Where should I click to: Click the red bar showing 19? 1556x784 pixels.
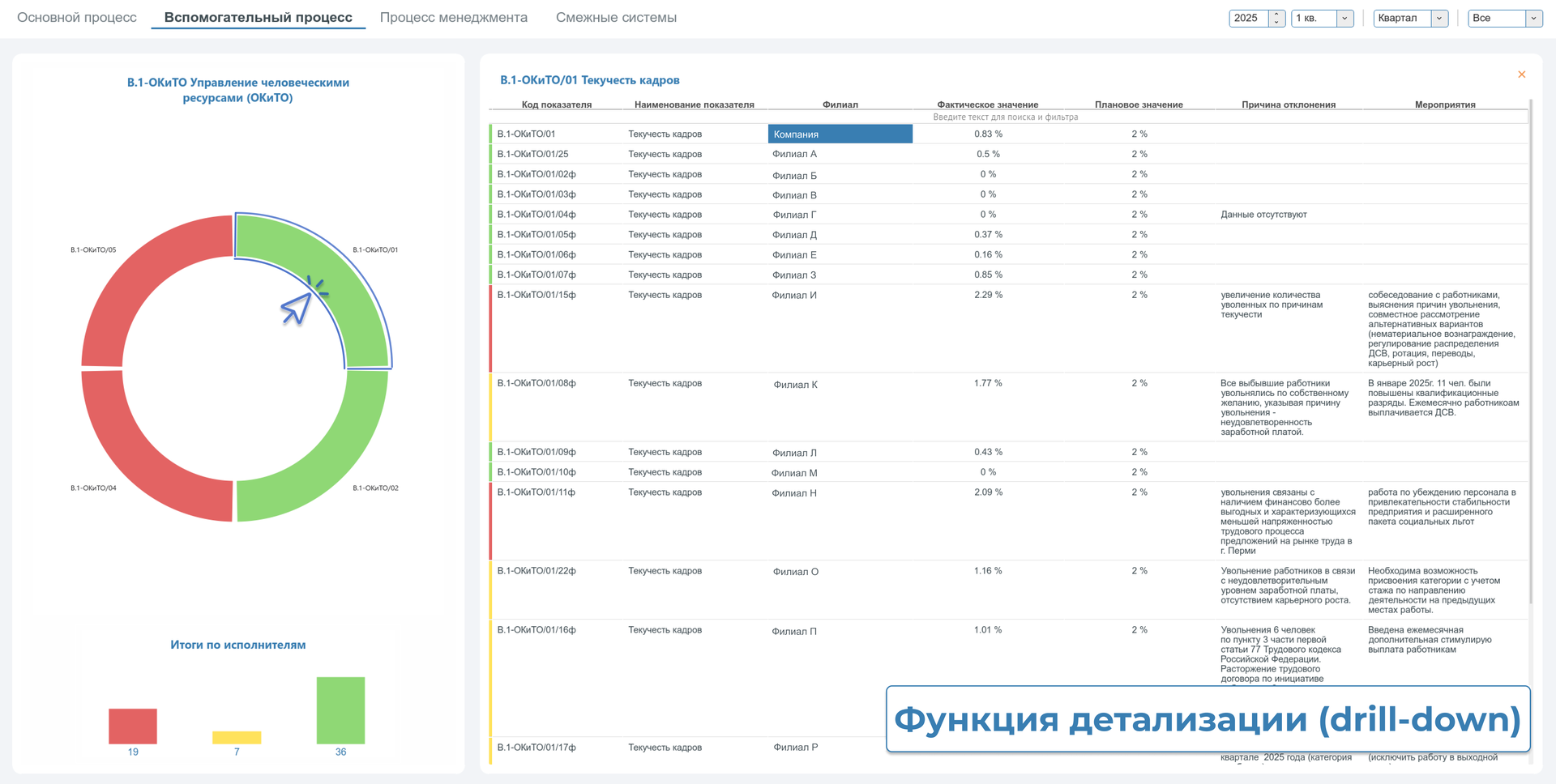[133, 726]
